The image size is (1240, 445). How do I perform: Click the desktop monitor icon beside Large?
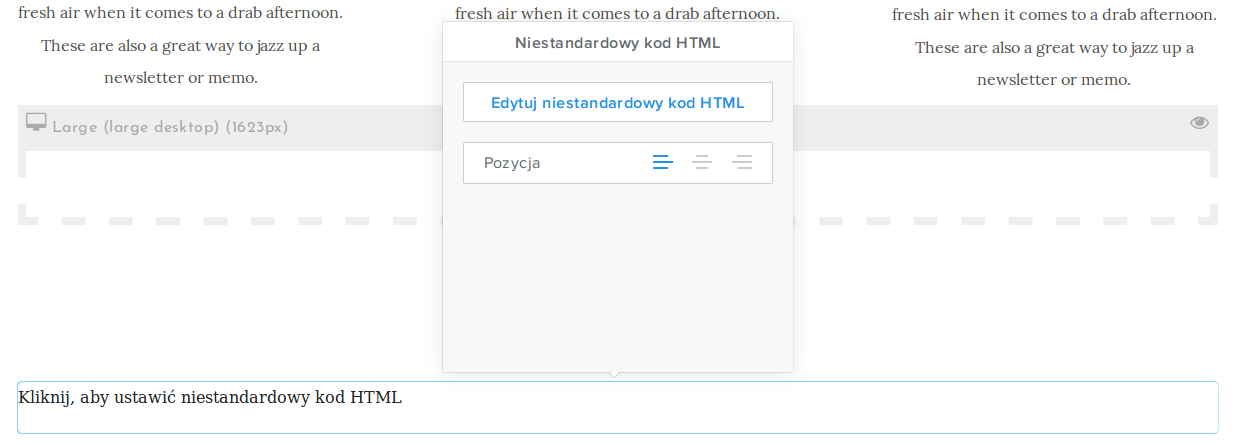pos(36,122)
